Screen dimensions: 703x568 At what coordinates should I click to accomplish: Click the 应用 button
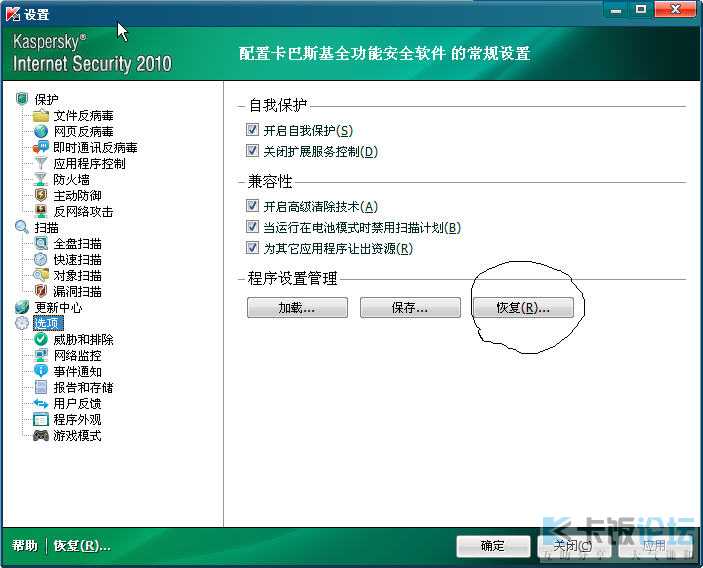click(655, 546)
